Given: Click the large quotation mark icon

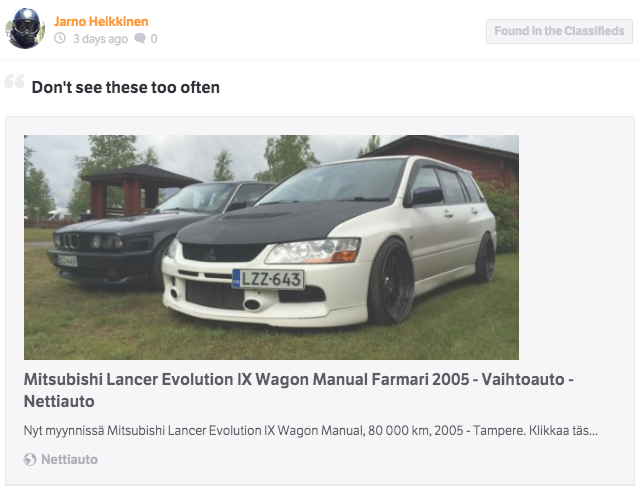Looking at the screenshot, I should [x=15, y=81].
